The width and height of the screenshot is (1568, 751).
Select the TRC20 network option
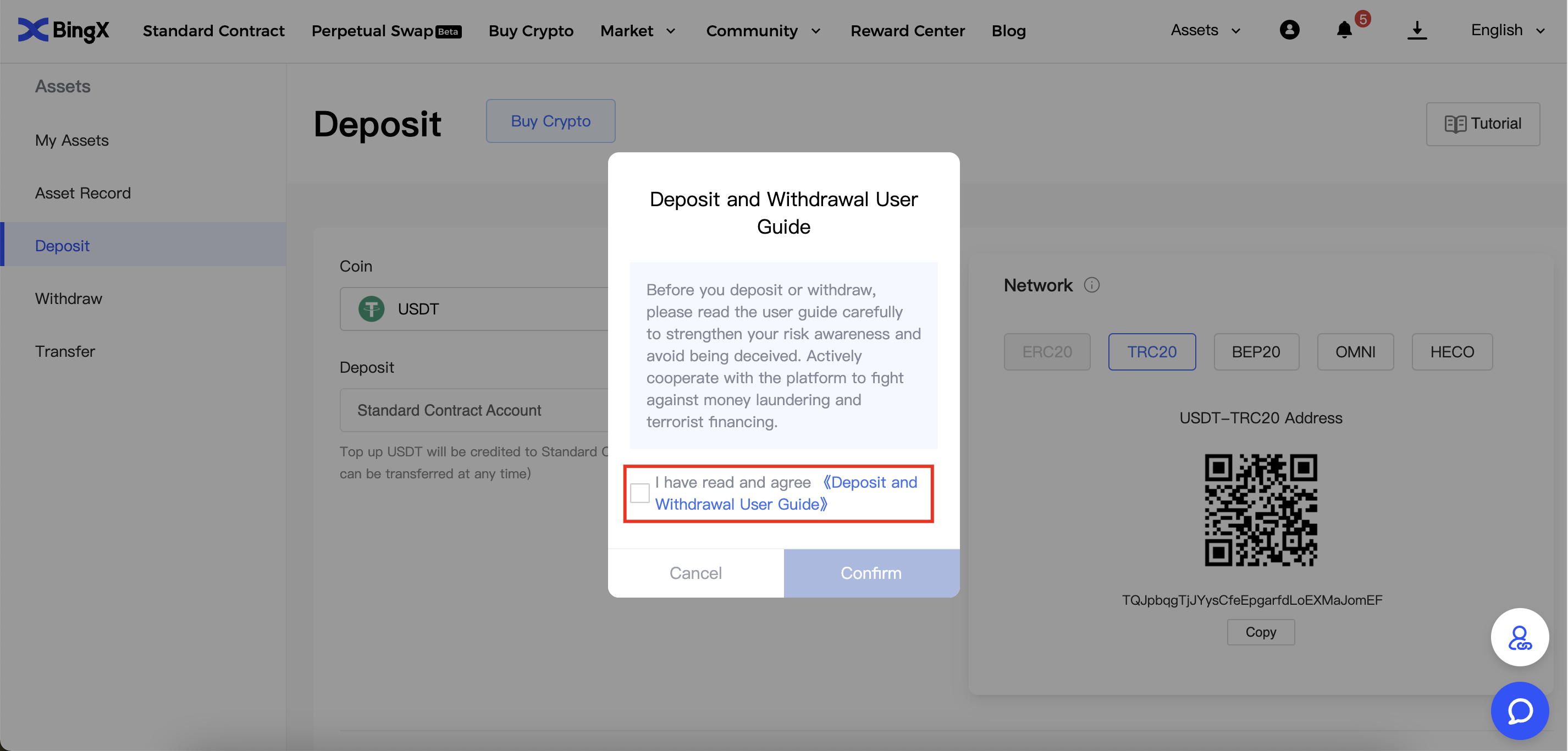point(1151,352)
